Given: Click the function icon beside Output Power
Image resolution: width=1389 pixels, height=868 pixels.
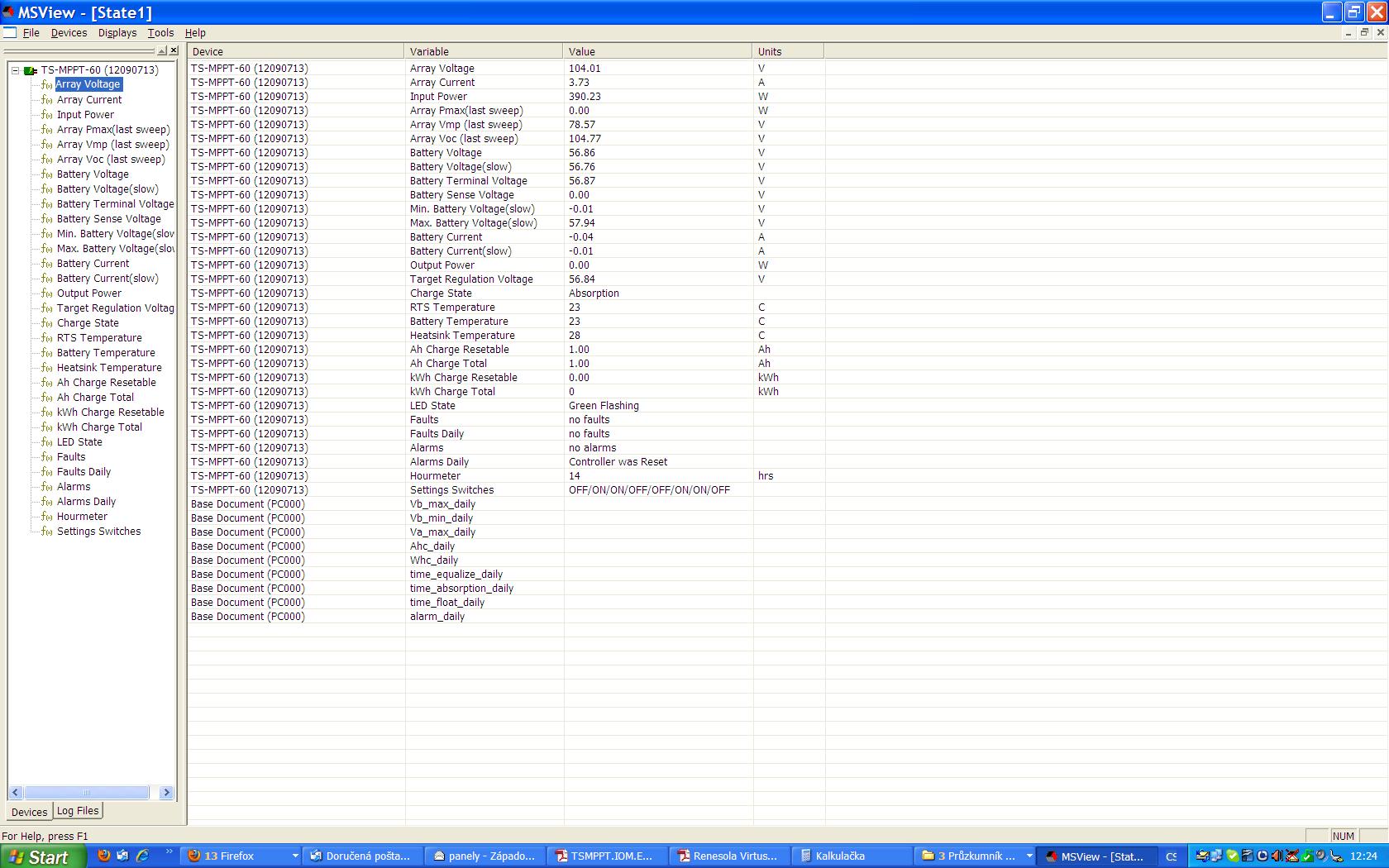Looking at the screenshot, I should (47, 293).
